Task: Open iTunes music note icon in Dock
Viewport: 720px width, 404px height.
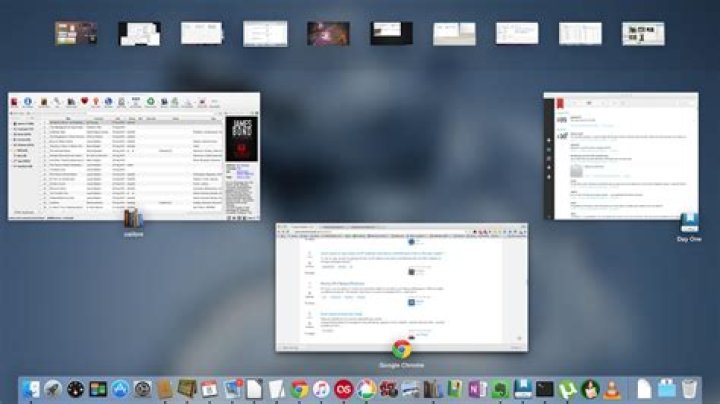Action: pyautogui.click(x=321, y=389)
